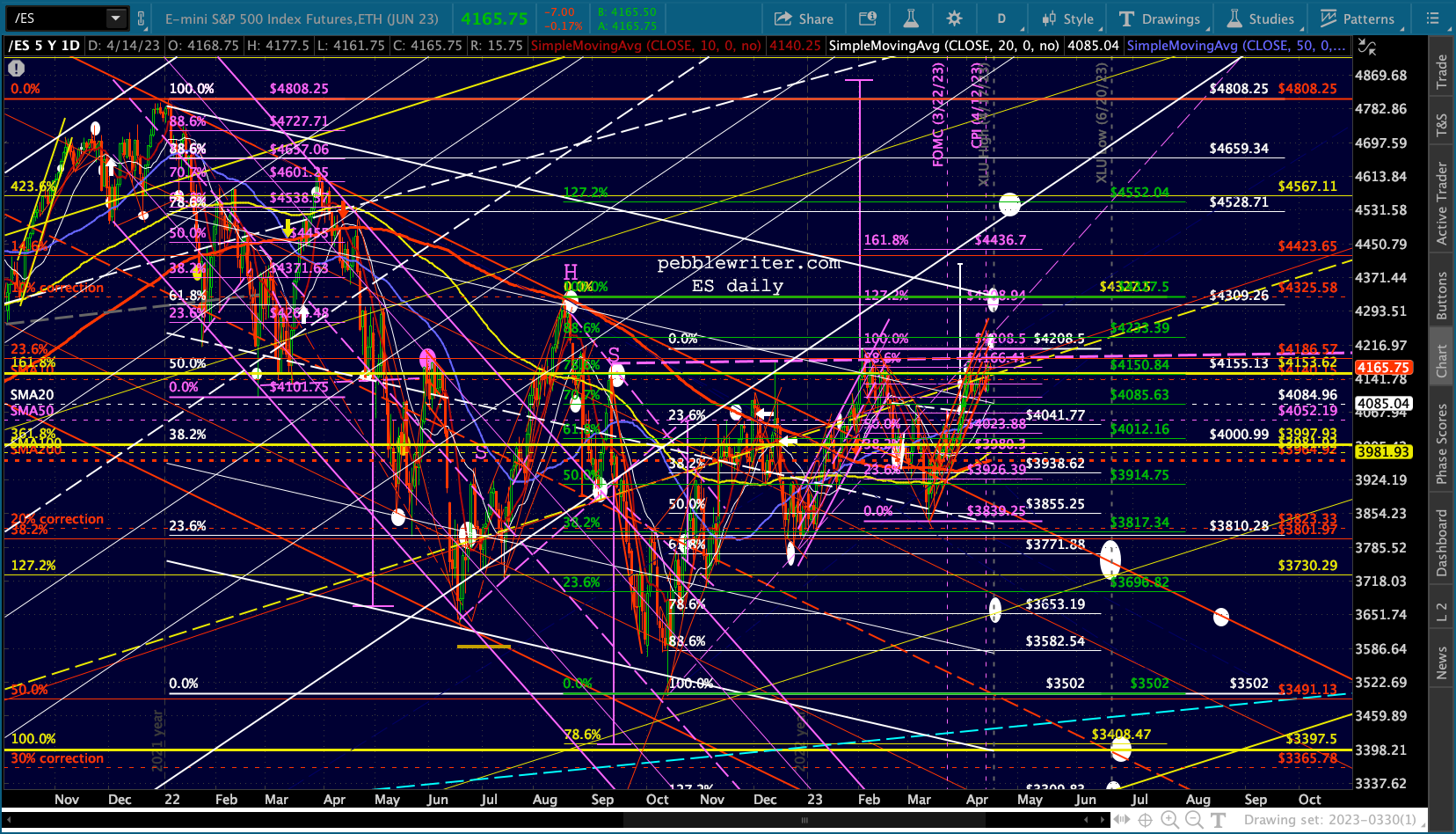
Task: Click the pebblewriter.com ES daily text label
Action: pyautogui.click(x=748, y=274)
